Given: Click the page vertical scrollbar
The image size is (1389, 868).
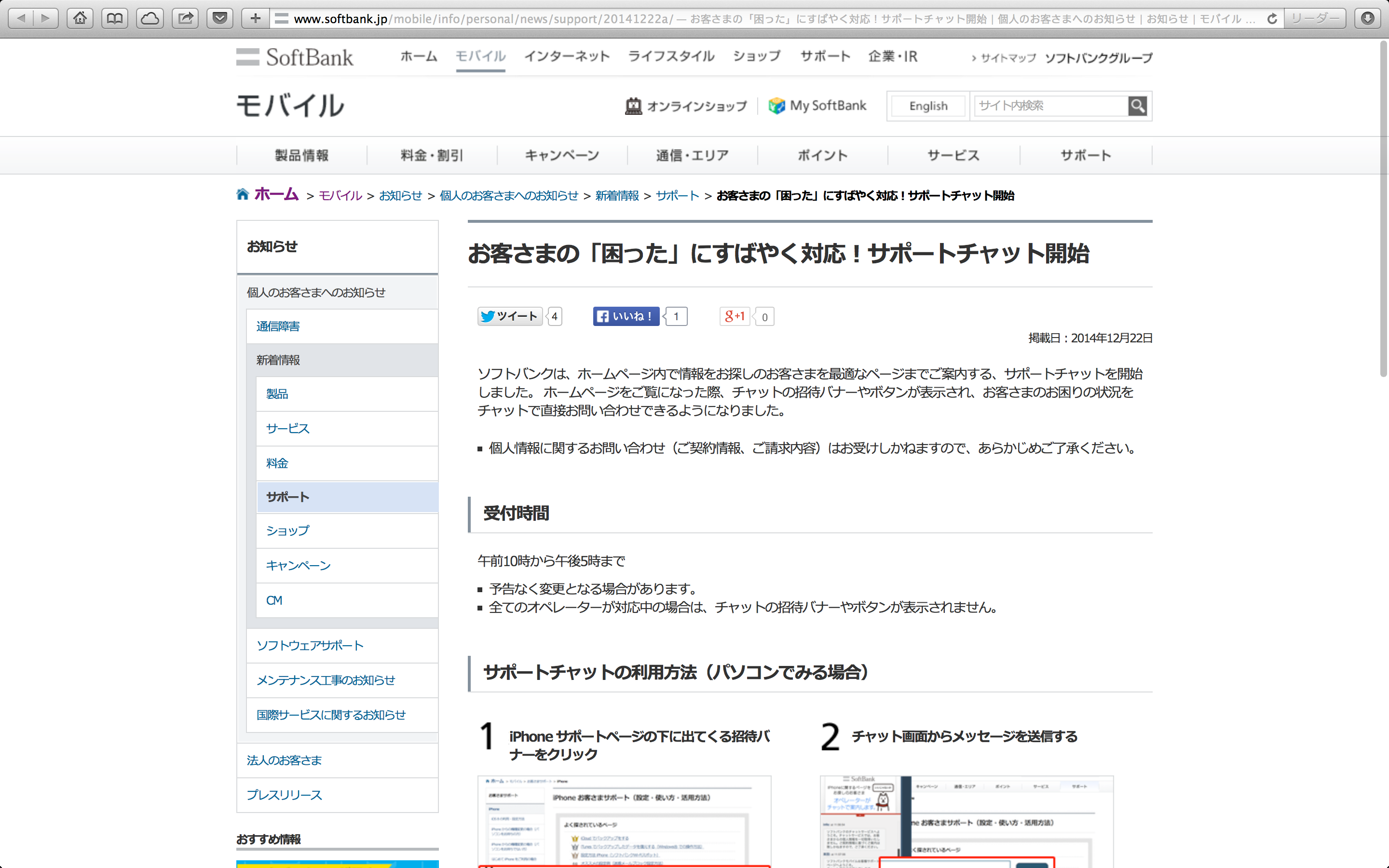Looking at the screenshot, I should click(1383, 210).
